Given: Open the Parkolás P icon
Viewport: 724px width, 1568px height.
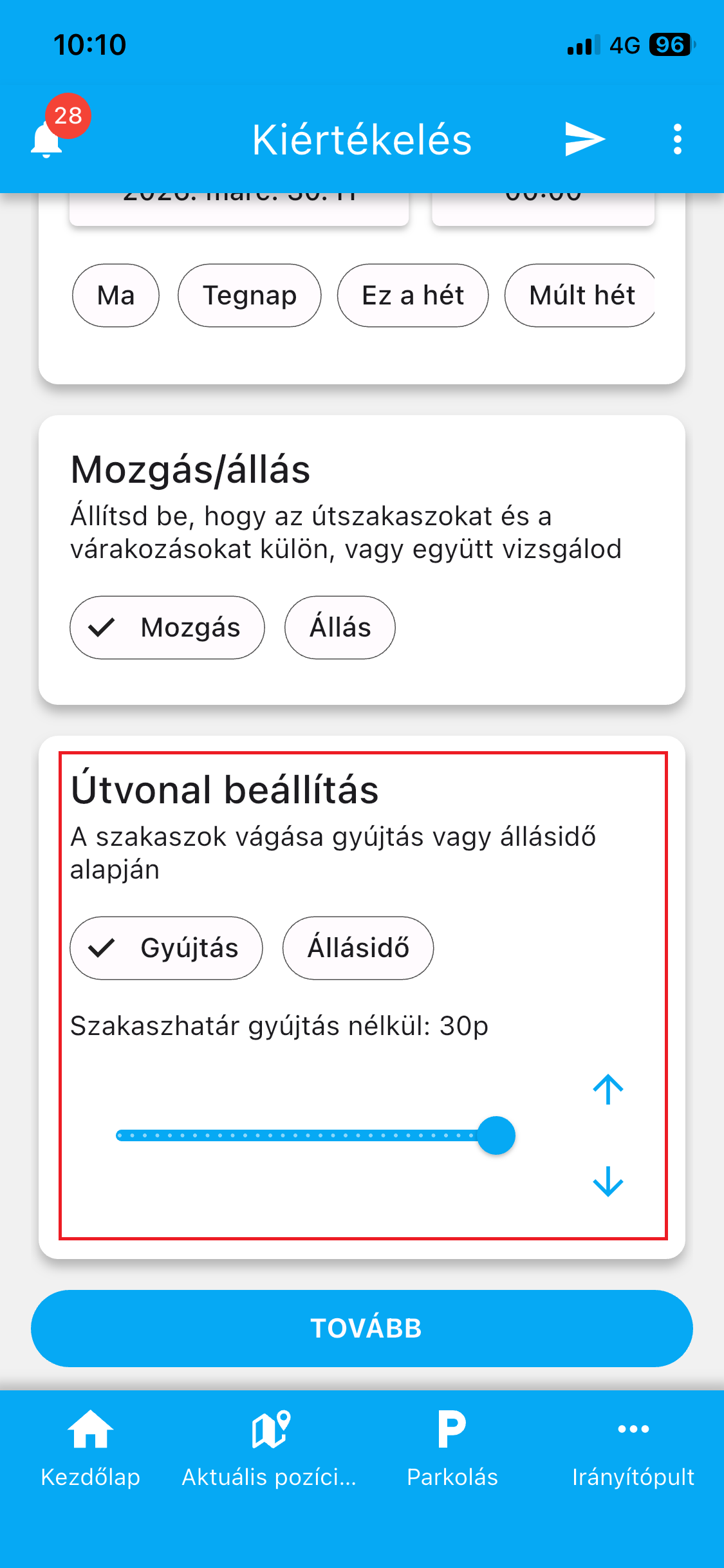Looking at the screenshot, I should [452, 1429].
